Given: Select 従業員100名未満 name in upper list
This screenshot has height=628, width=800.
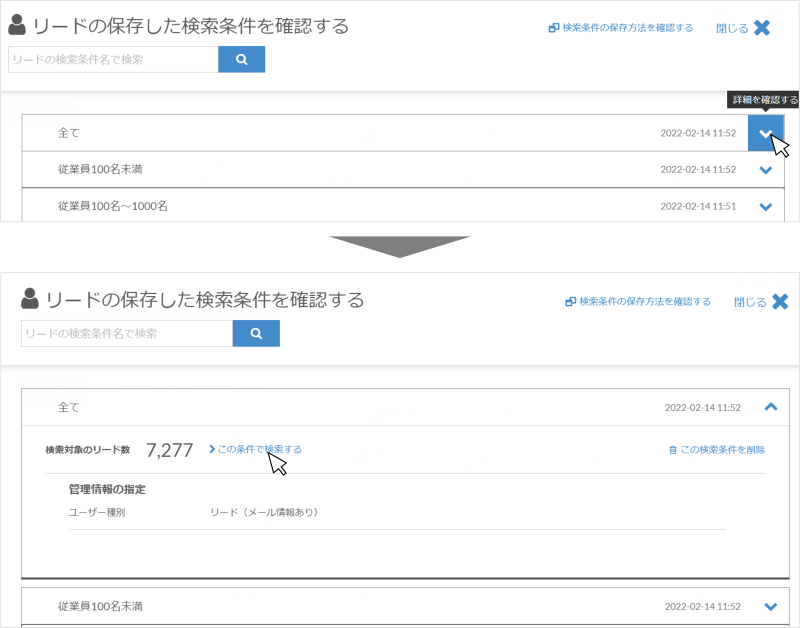Looking at the screenshot, I should 100,169.
